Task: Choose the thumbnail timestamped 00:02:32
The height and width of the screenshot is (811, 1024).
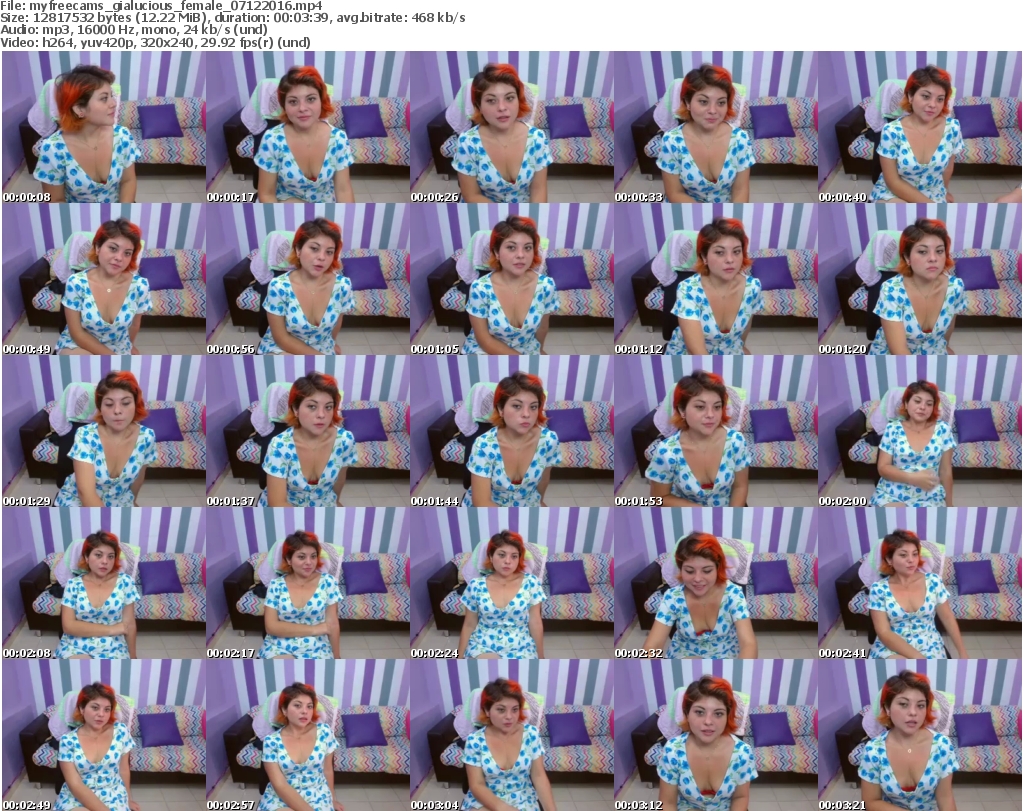Action: 716,584
